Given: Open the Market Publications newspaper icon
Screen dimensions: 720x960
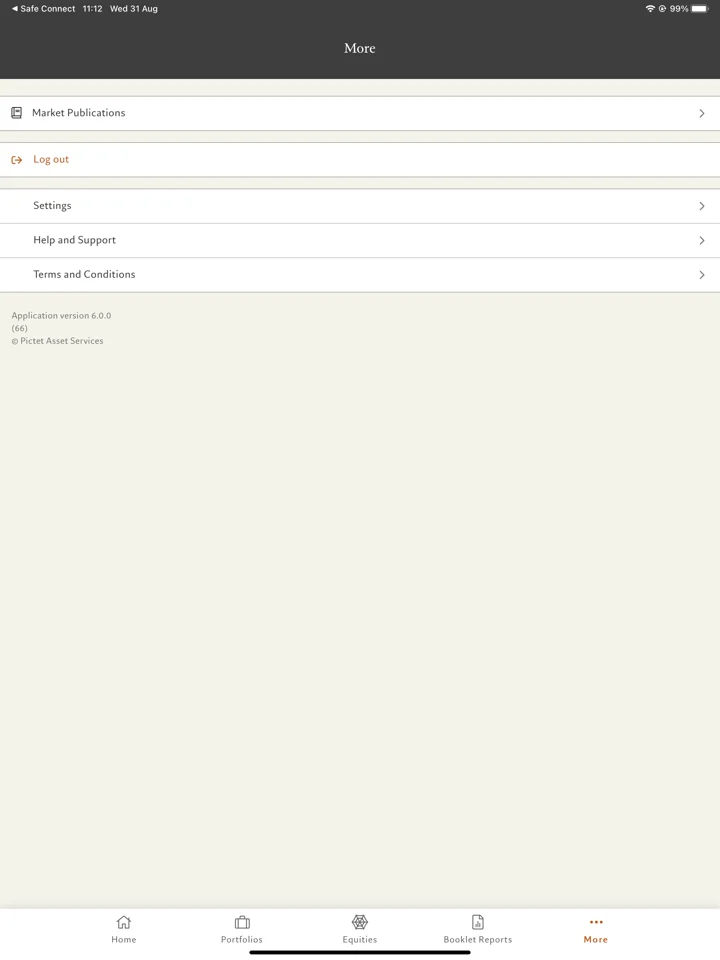Looking at the screenshot, I should [x=17, y=113].
